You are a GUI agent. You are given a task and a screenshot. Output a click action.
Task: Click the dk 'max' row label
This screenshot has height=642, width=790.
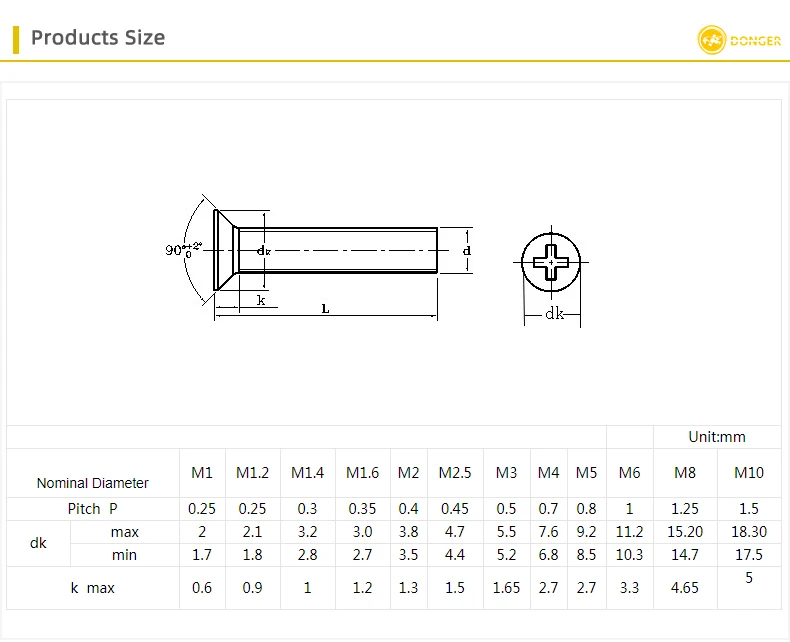click(124, 532)
